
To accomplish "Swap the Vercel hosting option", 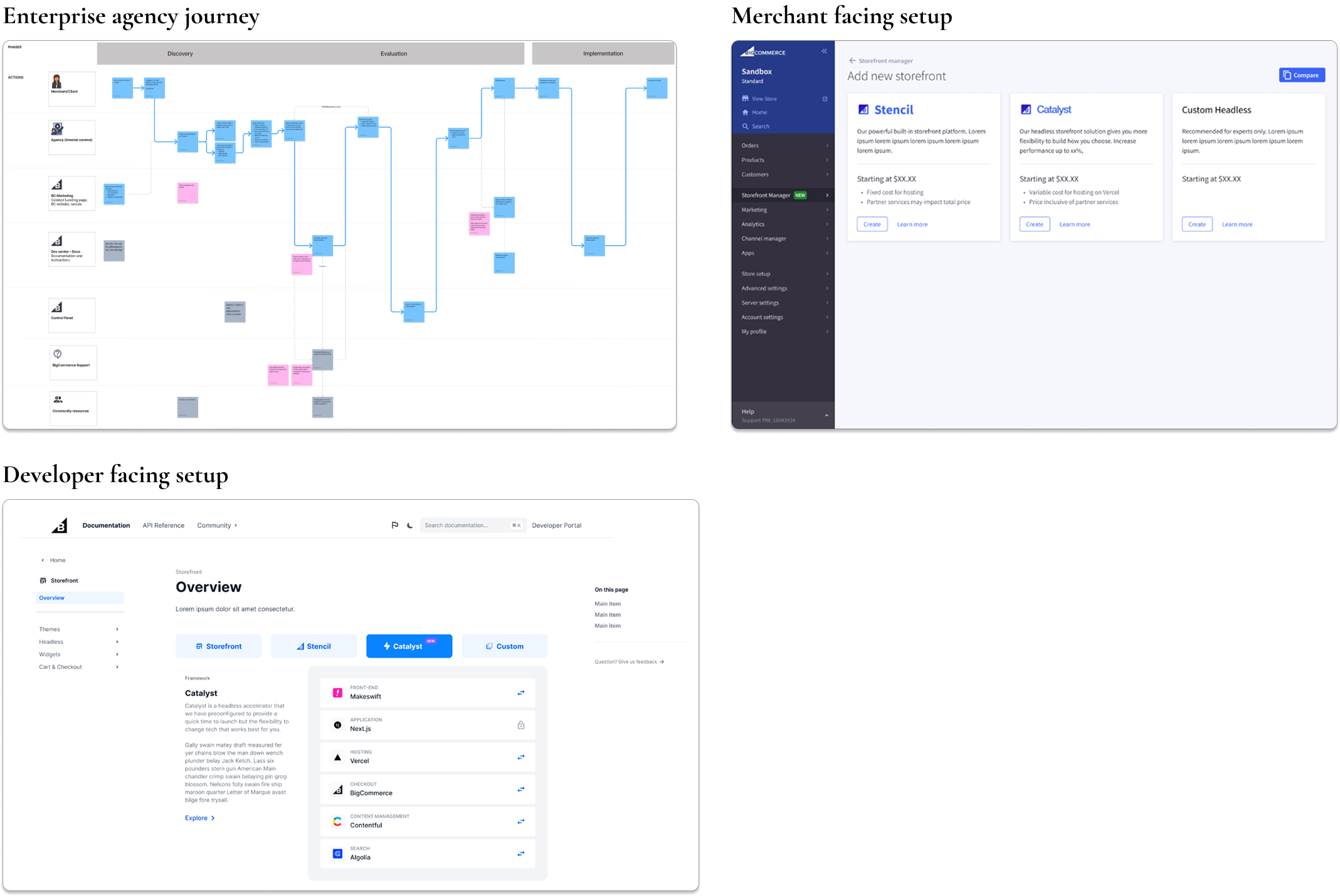I will tap(520, 757).
